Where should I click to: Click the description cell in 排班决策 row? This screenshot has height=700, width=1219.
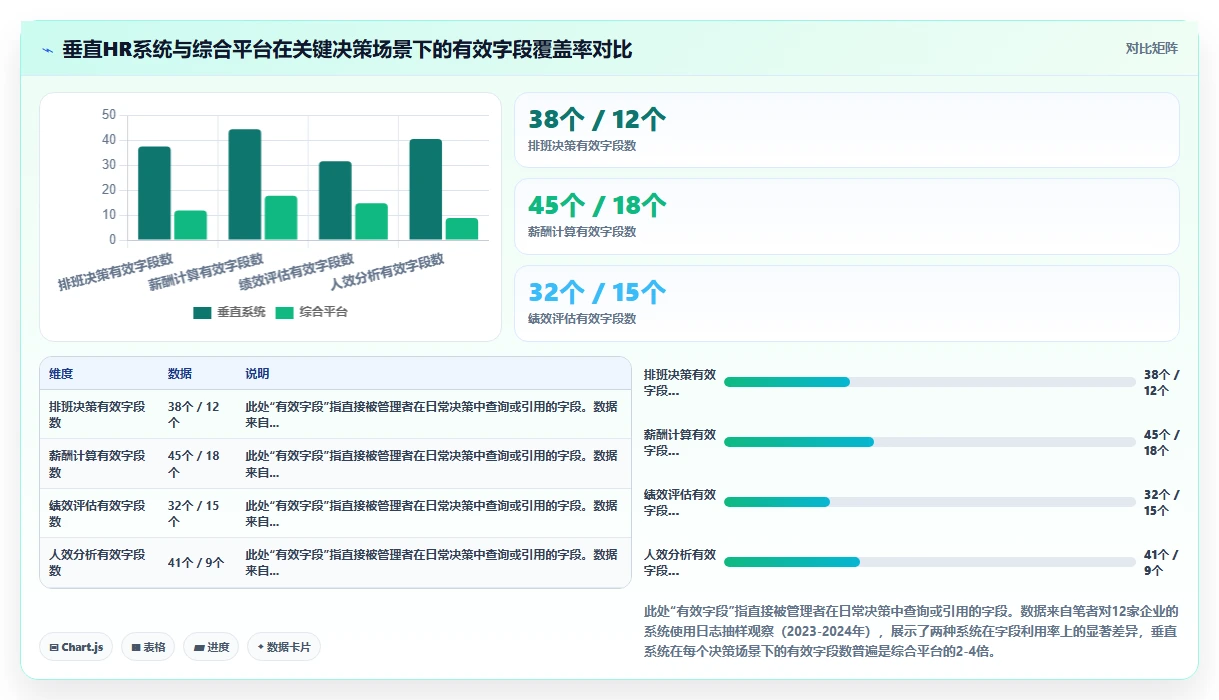click(x=433, y=414)
